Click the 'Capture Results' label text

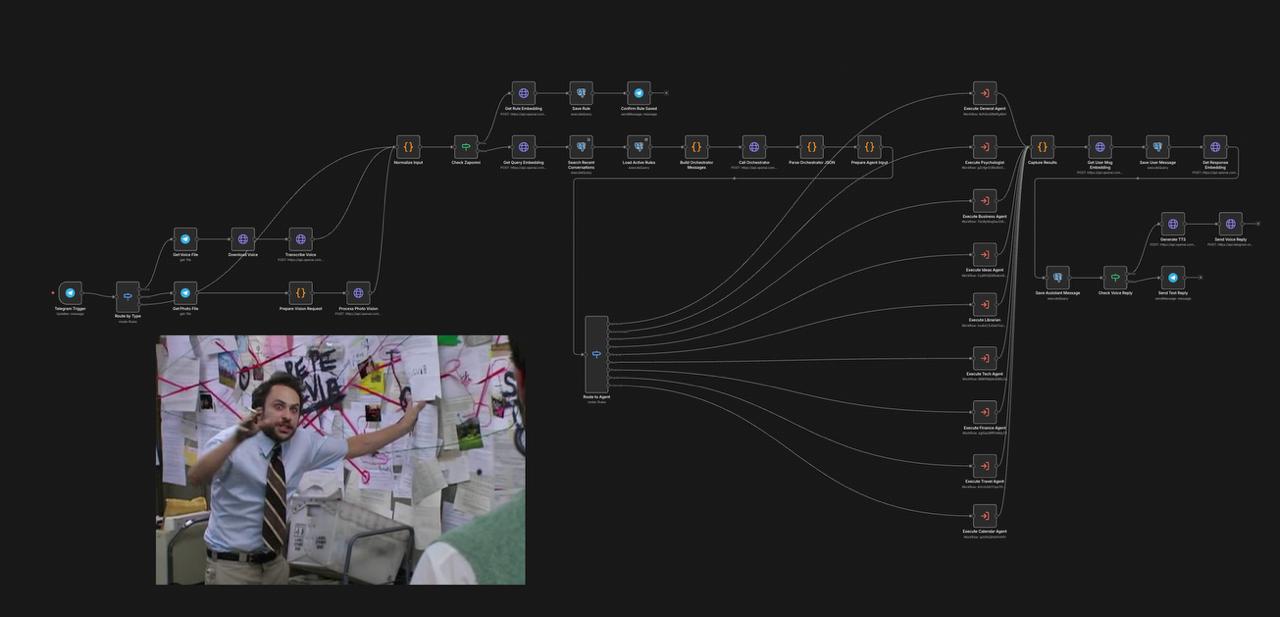point(1042,162)
